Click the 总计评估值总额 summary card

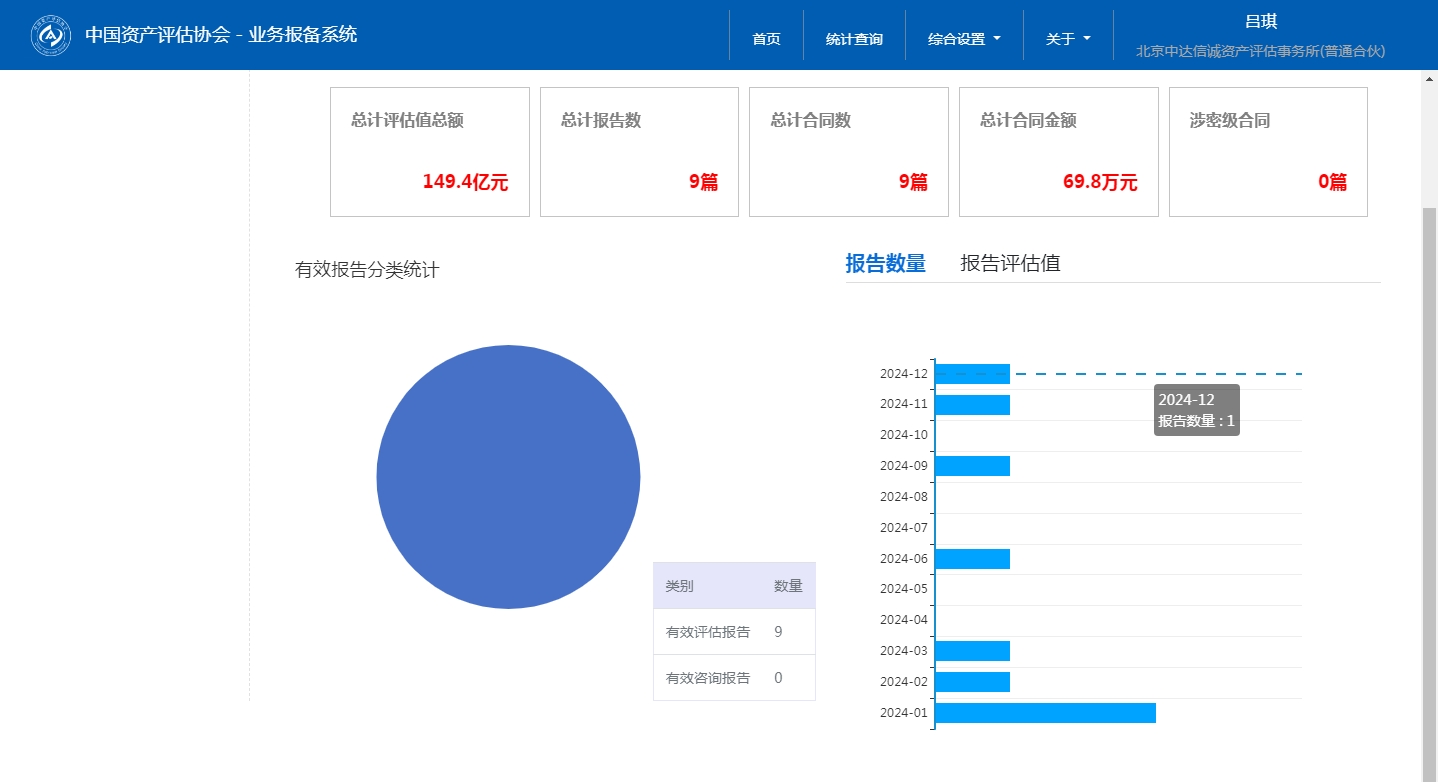click(429, 151)
